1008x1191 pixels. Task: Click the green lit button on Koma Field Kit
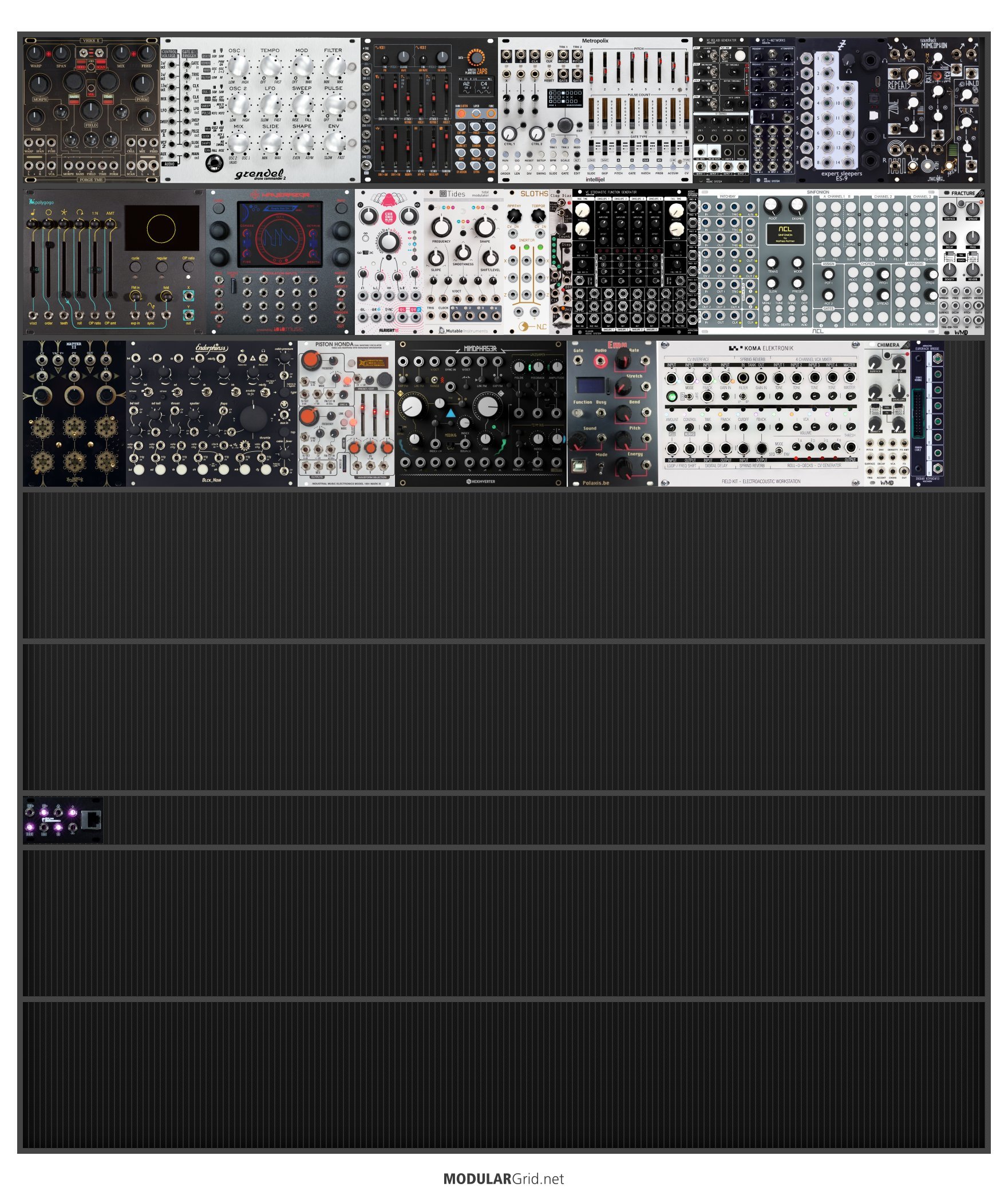pyautogui.click(x=672, y=396)
